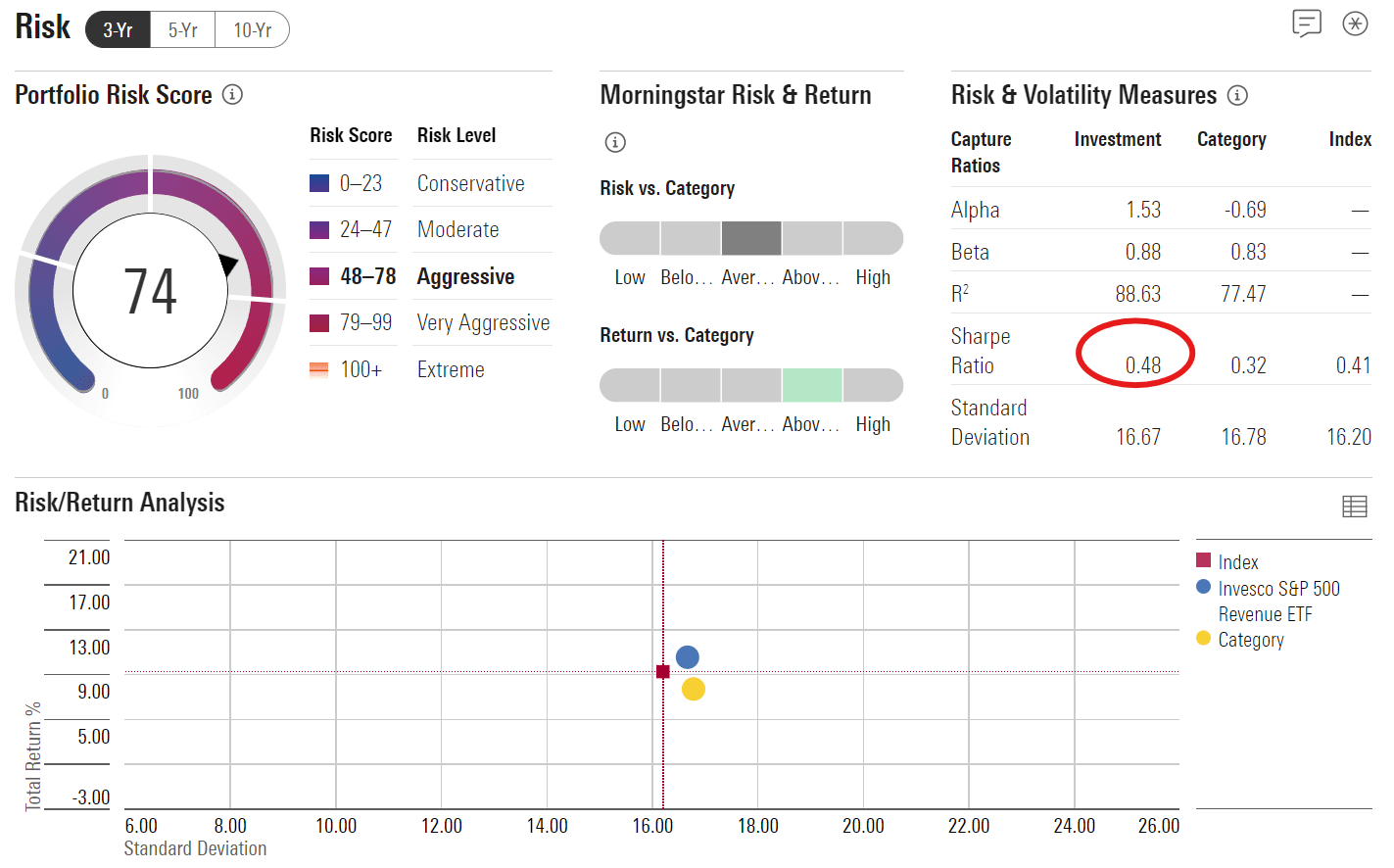The width and height of the screenshot is (1394, 868).
Task: Expand the Conservative risk level entry
Action: click(x=471, y=182)
